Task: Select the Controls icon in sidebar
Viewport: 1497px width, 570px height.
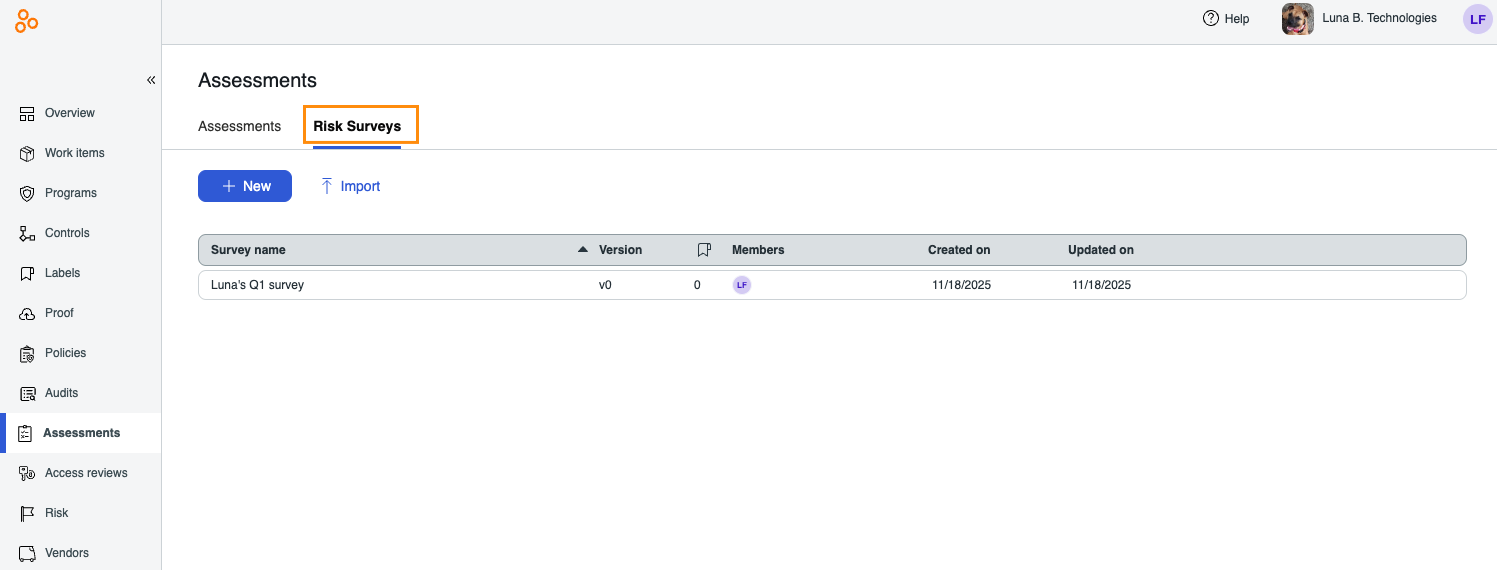Action: (27, 233)
